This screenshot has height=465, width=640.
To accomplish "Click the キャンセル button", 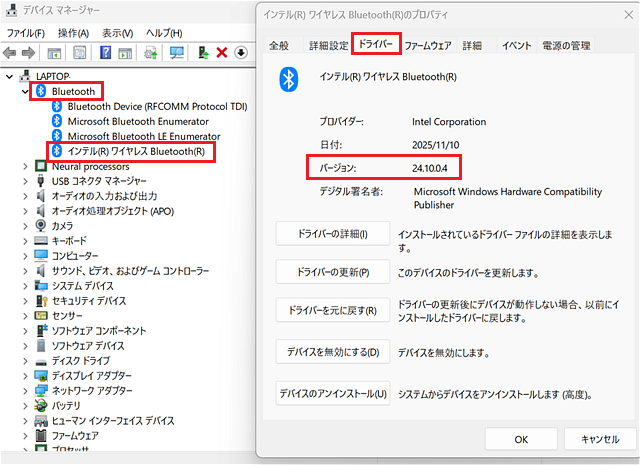I will (x=600, y=439).
